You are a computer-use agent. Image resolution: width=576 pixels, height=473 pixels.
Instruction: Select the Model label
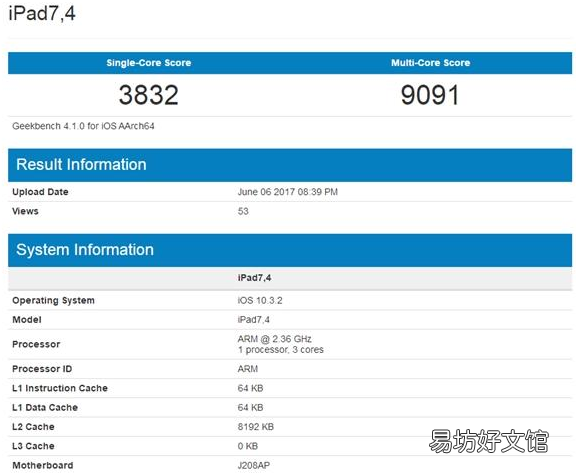pyautogui.click(x=26, y=319)
